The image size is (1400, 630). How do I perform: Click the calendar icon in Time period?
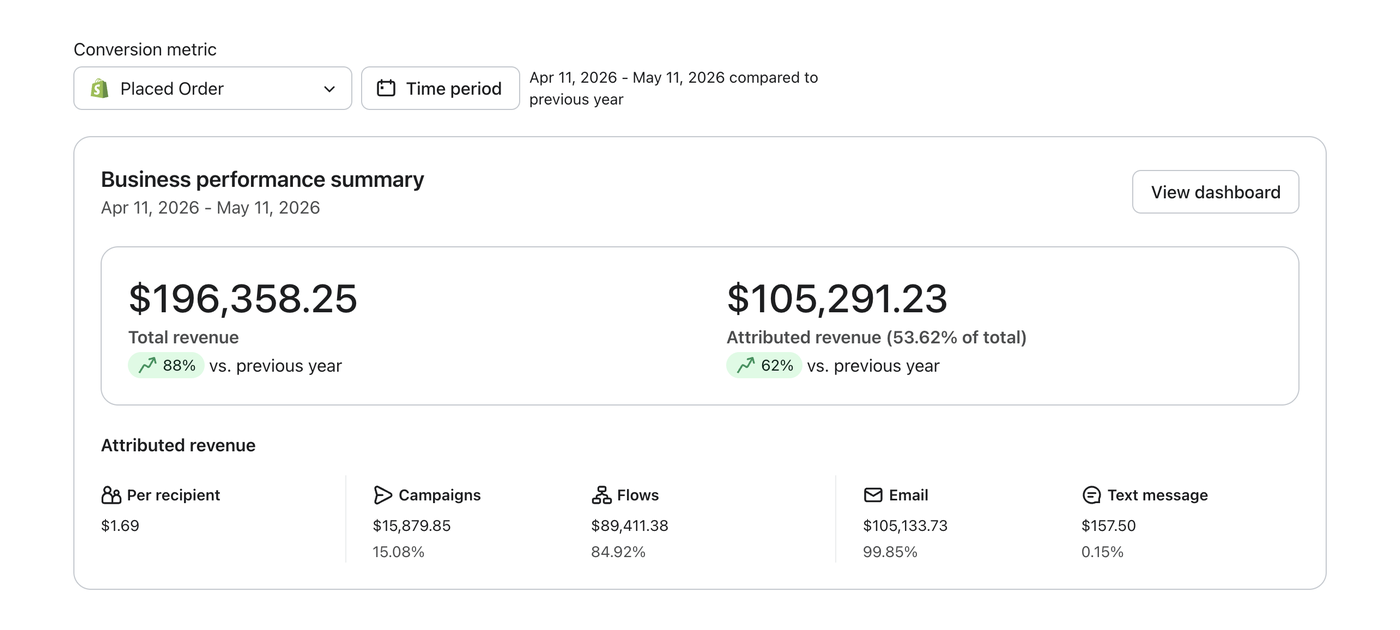point(386,88)
